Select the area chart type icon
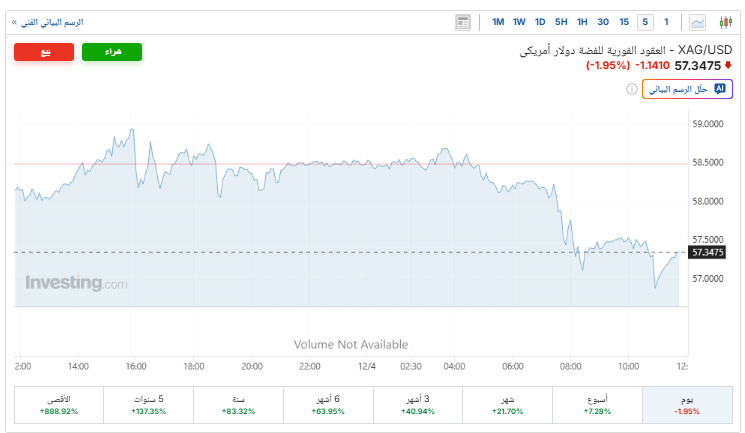This screenshot has height=433, width=745. [x=697, y=21]
